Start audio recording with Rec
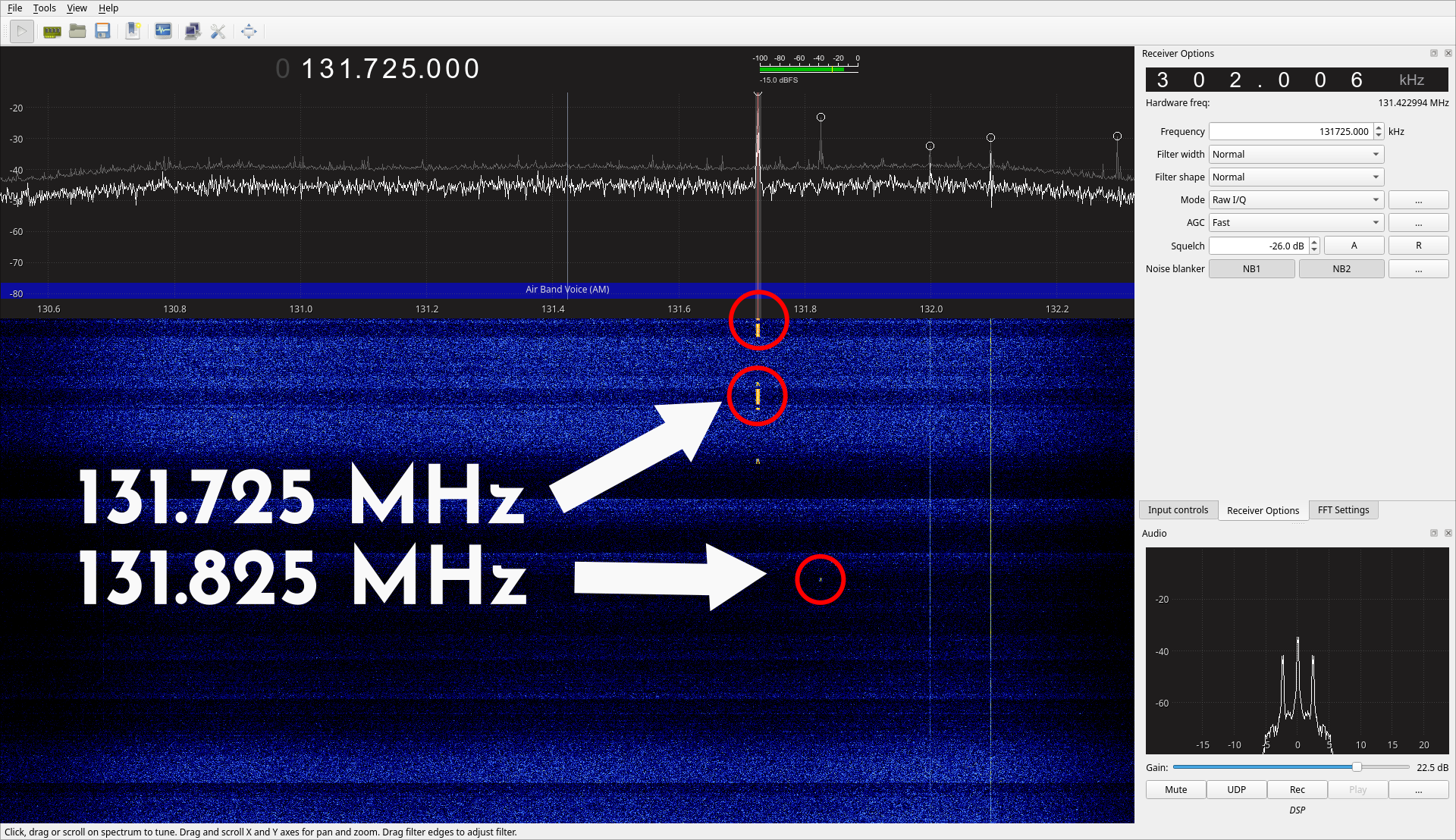Image resolution: width=1456 pixels, height=840 pixels. pos(1297,790)
